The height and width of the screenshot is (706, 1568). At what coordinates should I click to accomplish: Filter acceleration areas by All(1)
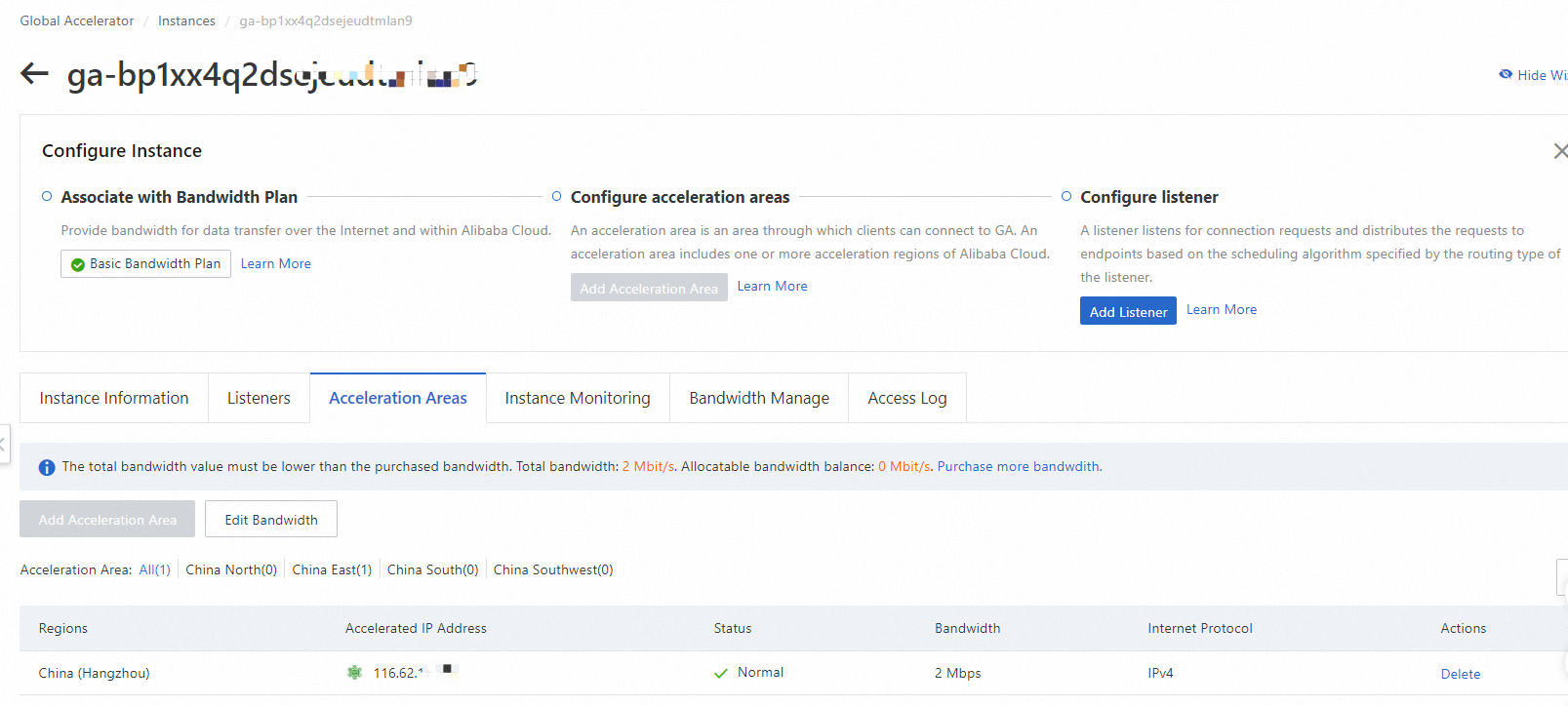pyautogui.click(x=154, y=569)
